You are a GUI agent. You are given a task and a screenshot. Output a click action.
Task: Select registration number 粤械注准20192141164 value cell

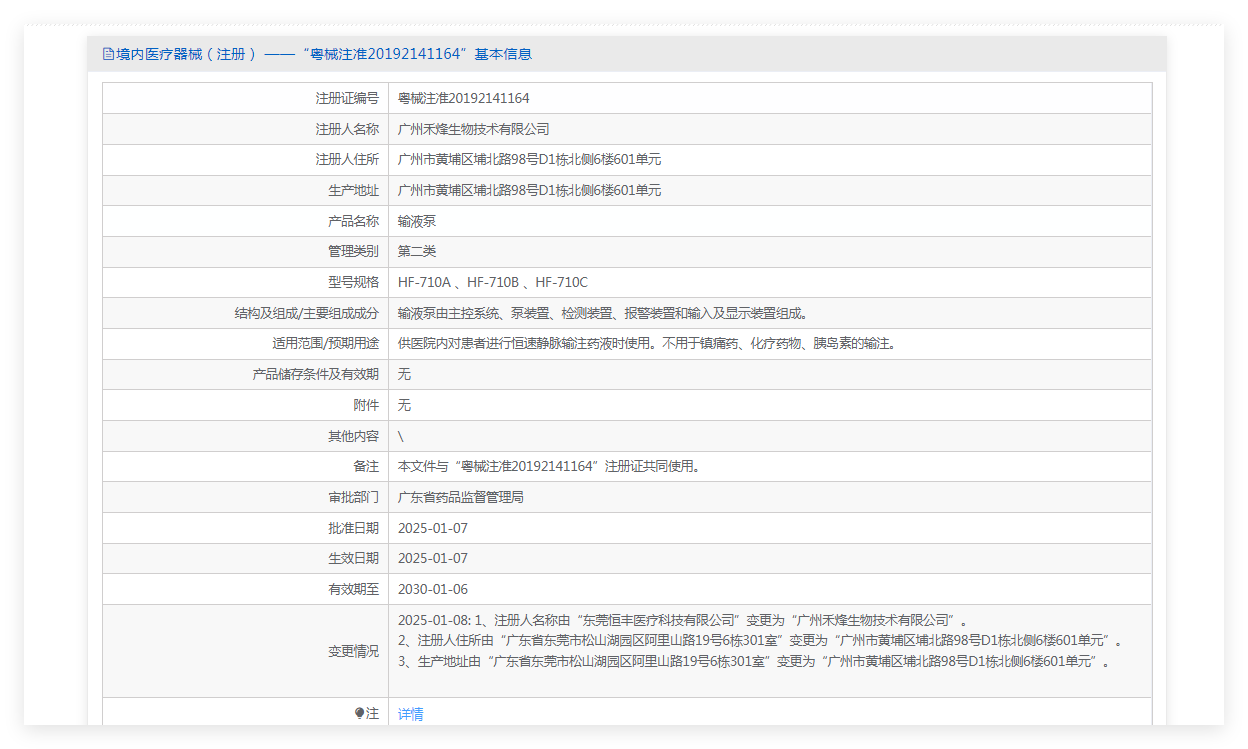pos(463,98)
